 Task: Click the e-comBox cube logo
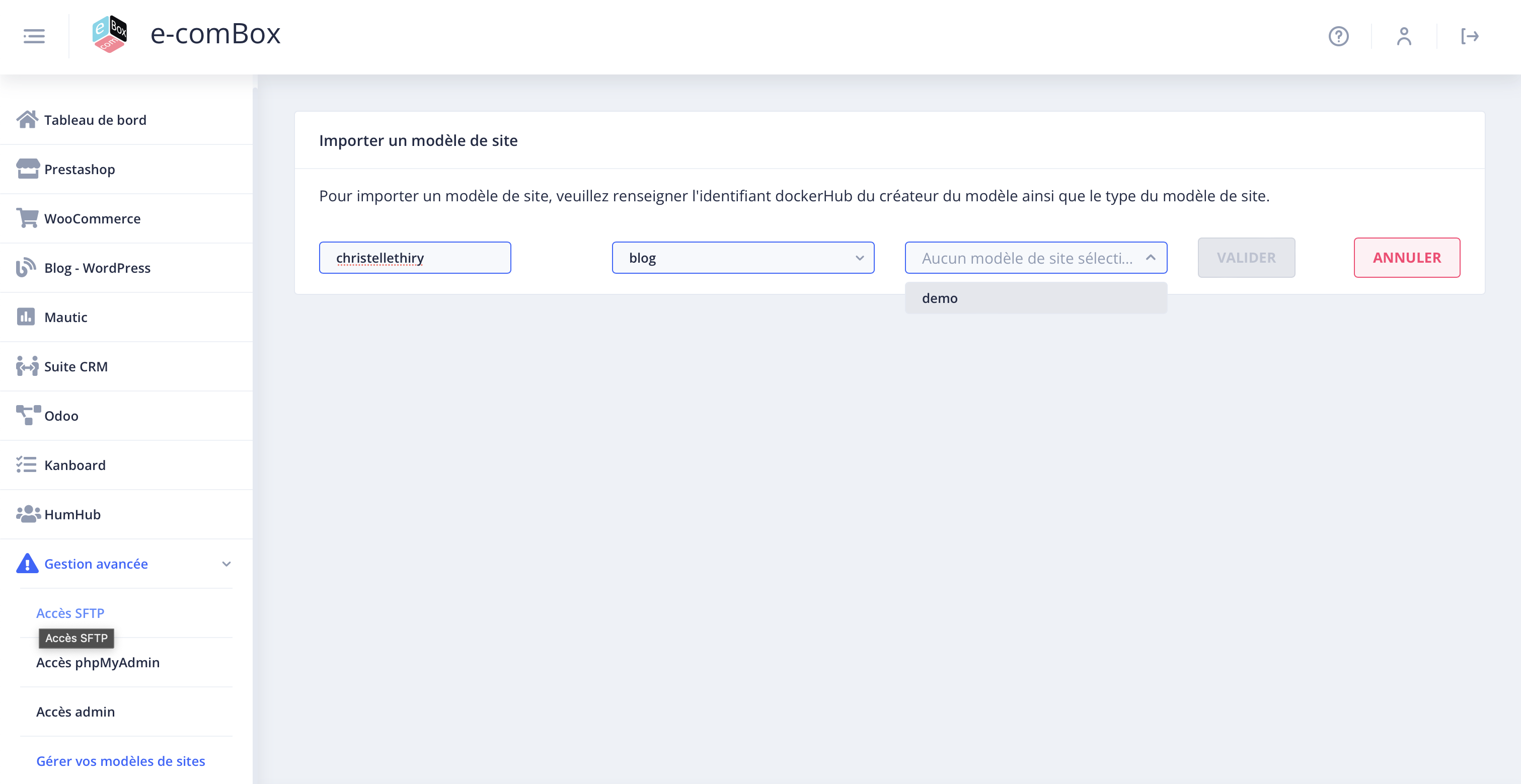[110, 34]
